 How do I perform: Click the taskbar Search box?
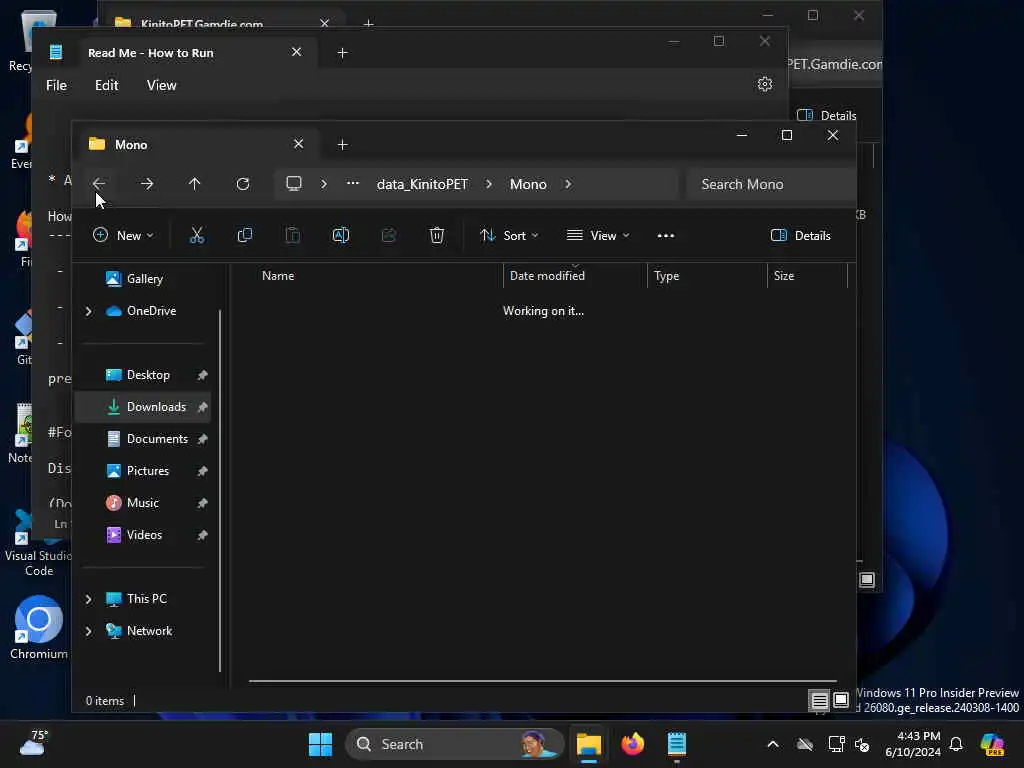pos(455,744)
